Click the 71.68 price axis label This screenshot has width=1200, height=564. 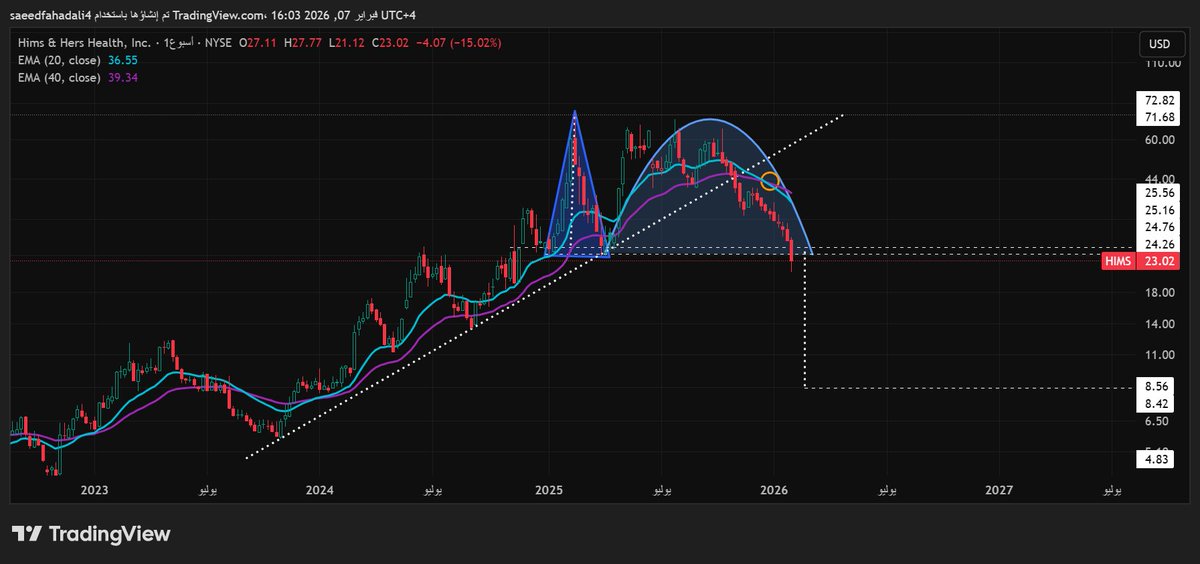pos(1159,117)
